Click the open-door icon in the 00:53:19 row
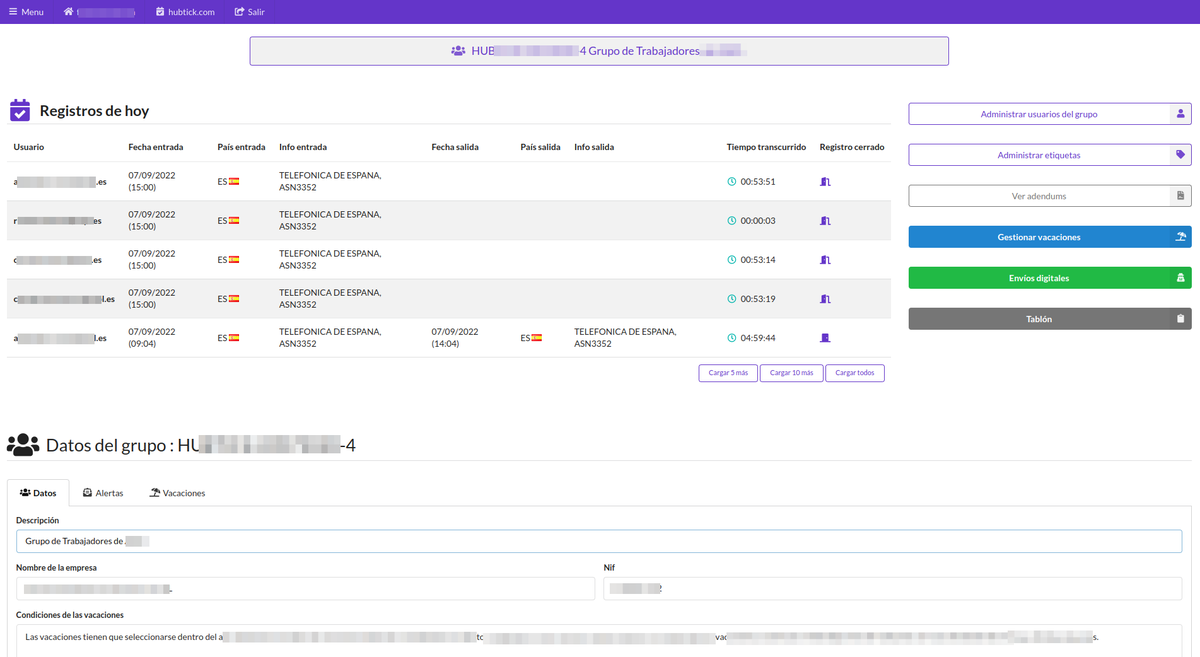 point(825,299)
